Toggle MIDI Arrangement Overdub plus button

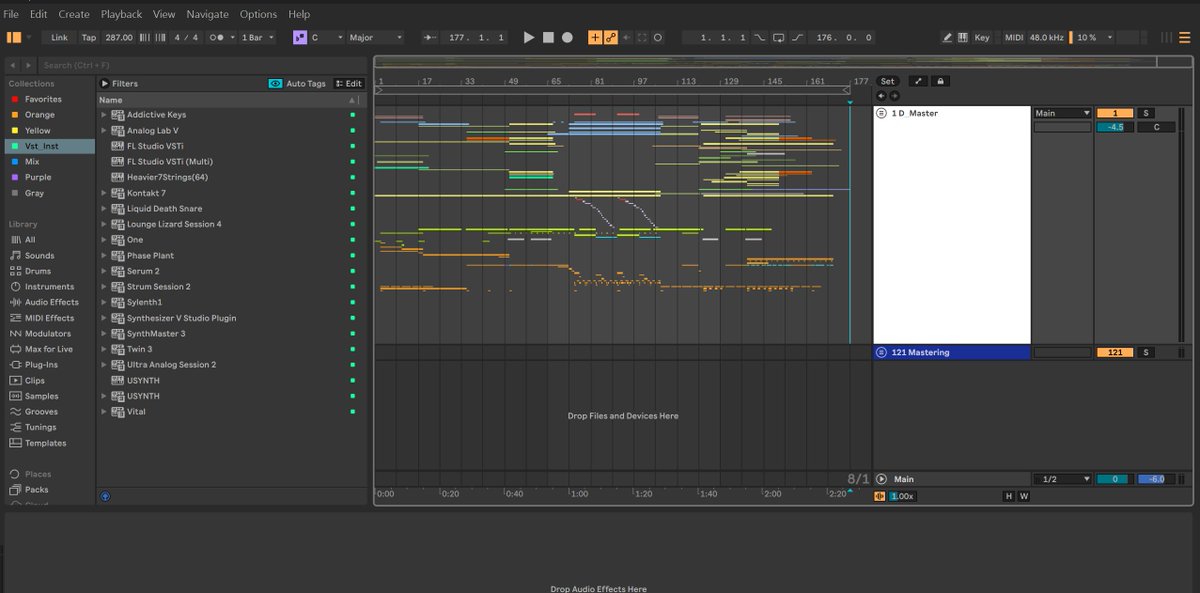pyautogui.click(x=596, y=37)
